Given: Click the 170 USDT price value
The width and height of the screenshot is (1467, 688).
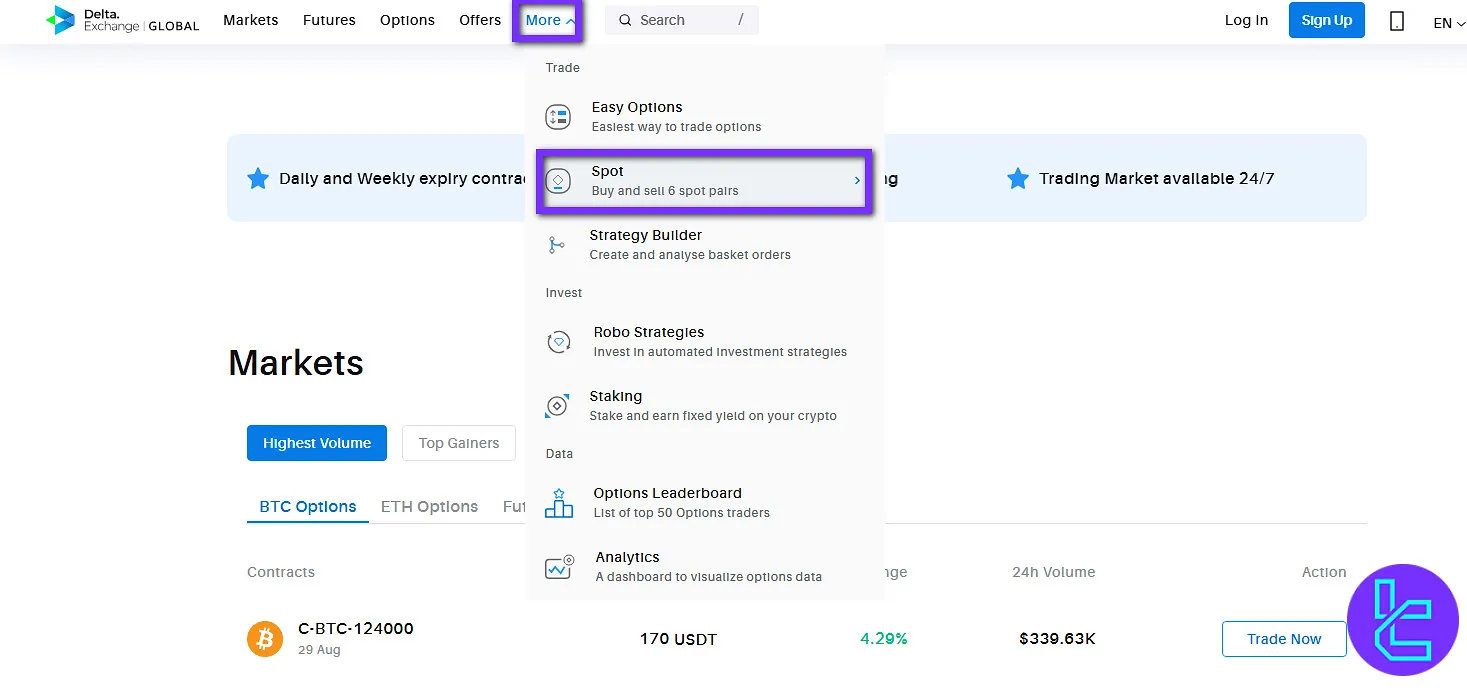Looking at the screenshot, I should (678, 639).
